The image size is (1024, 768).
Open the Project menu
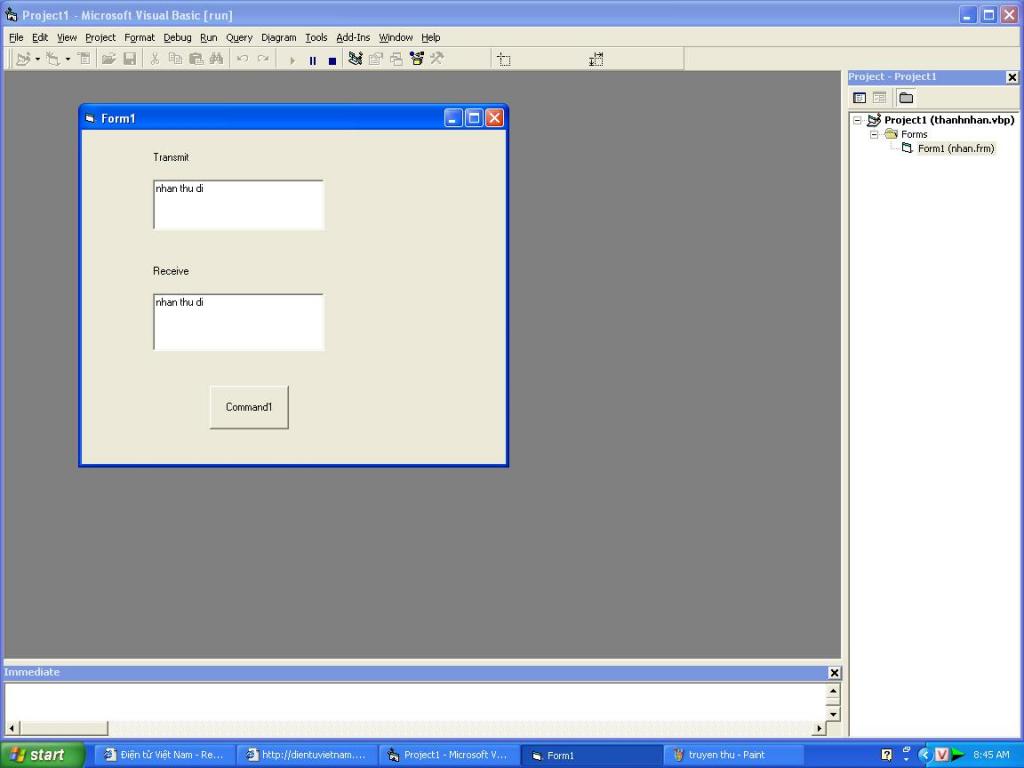pyautogui.click(x=100, y=38)
